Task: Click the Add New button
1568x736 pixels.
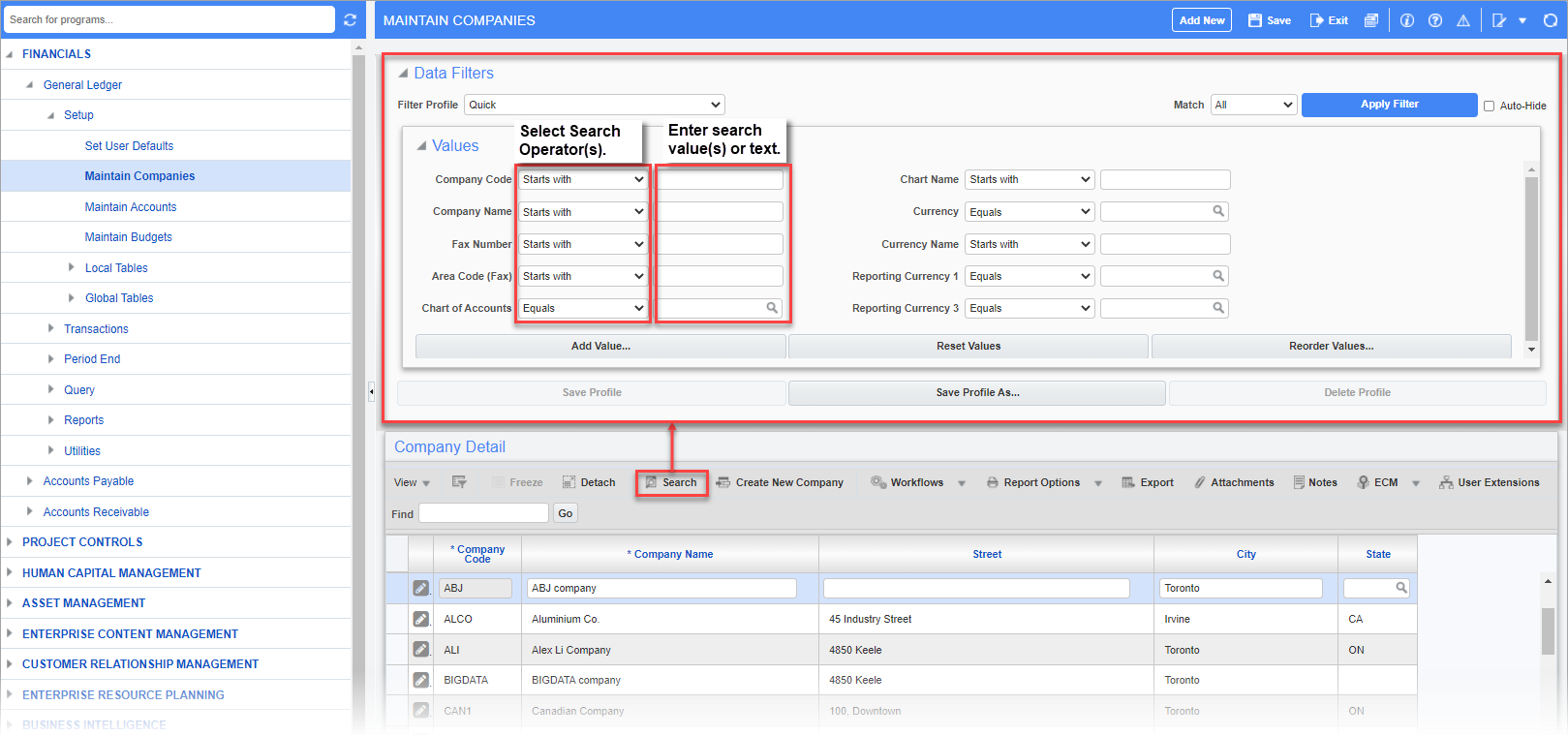Action: click(1202, 20)
